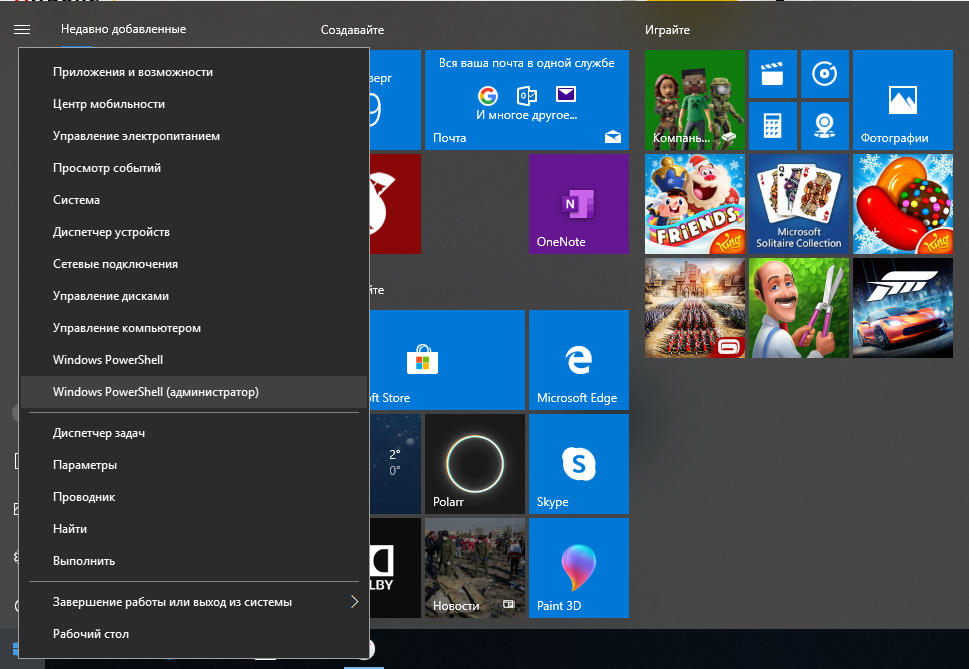Open the Фотографии tile
This screenshot has height=669, width=969.
click(x=903, y=100)
